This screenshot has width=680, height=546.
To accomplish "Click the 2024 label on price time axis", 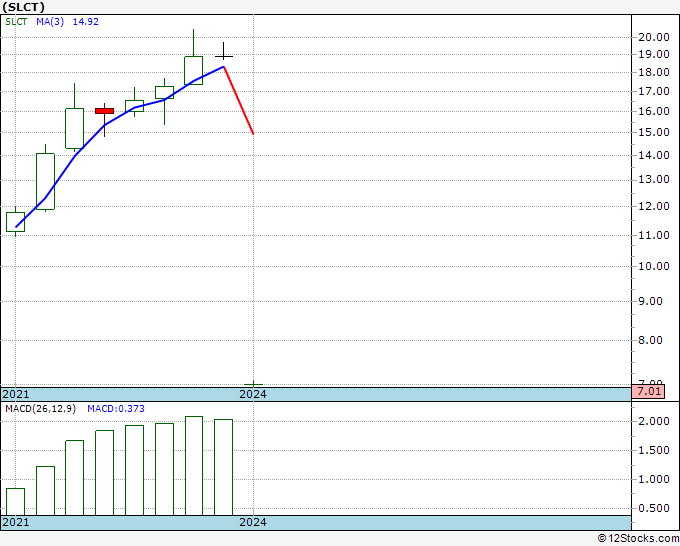I will coord(253,394).
